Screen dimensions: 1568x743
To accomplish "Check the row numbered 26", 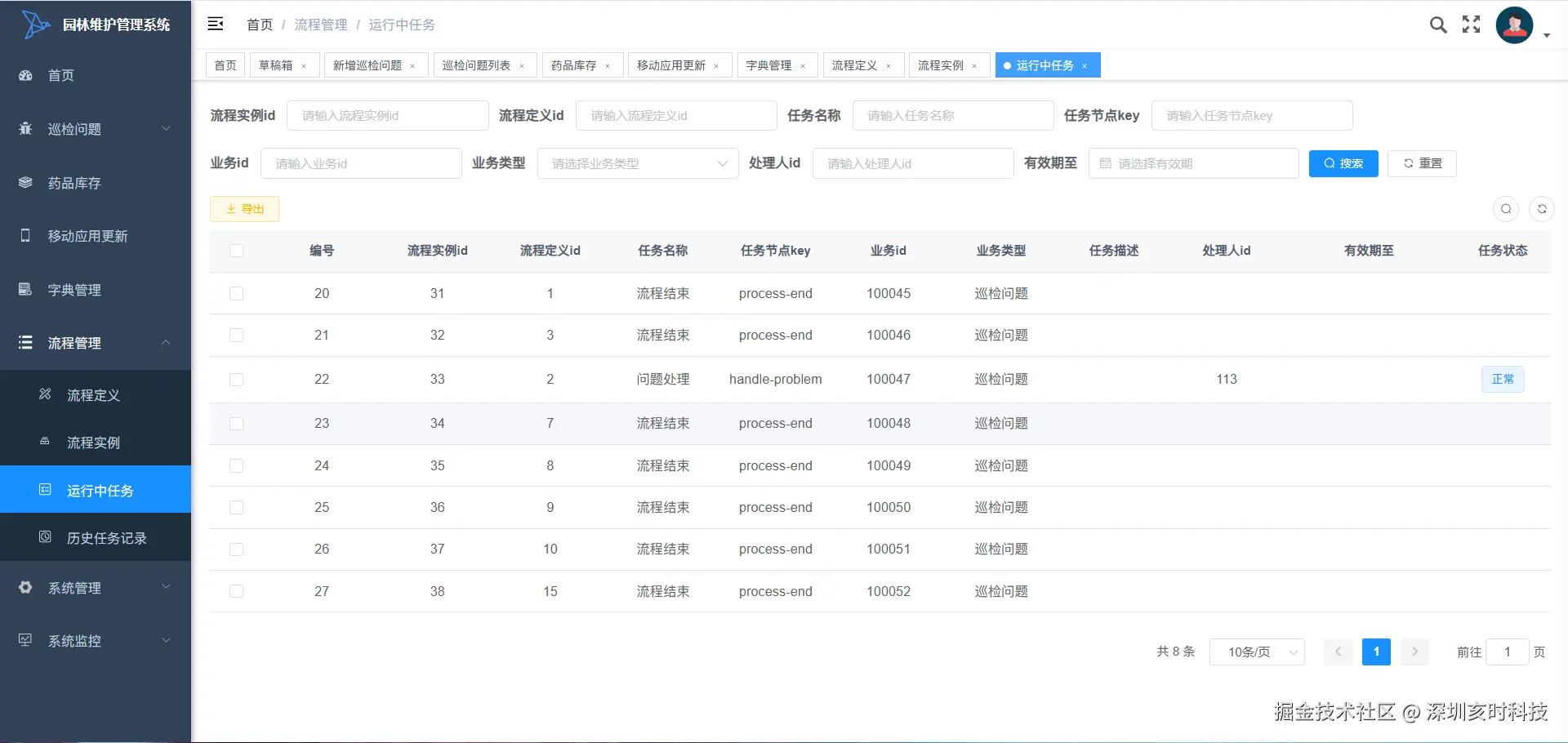I will click(236, 549).
